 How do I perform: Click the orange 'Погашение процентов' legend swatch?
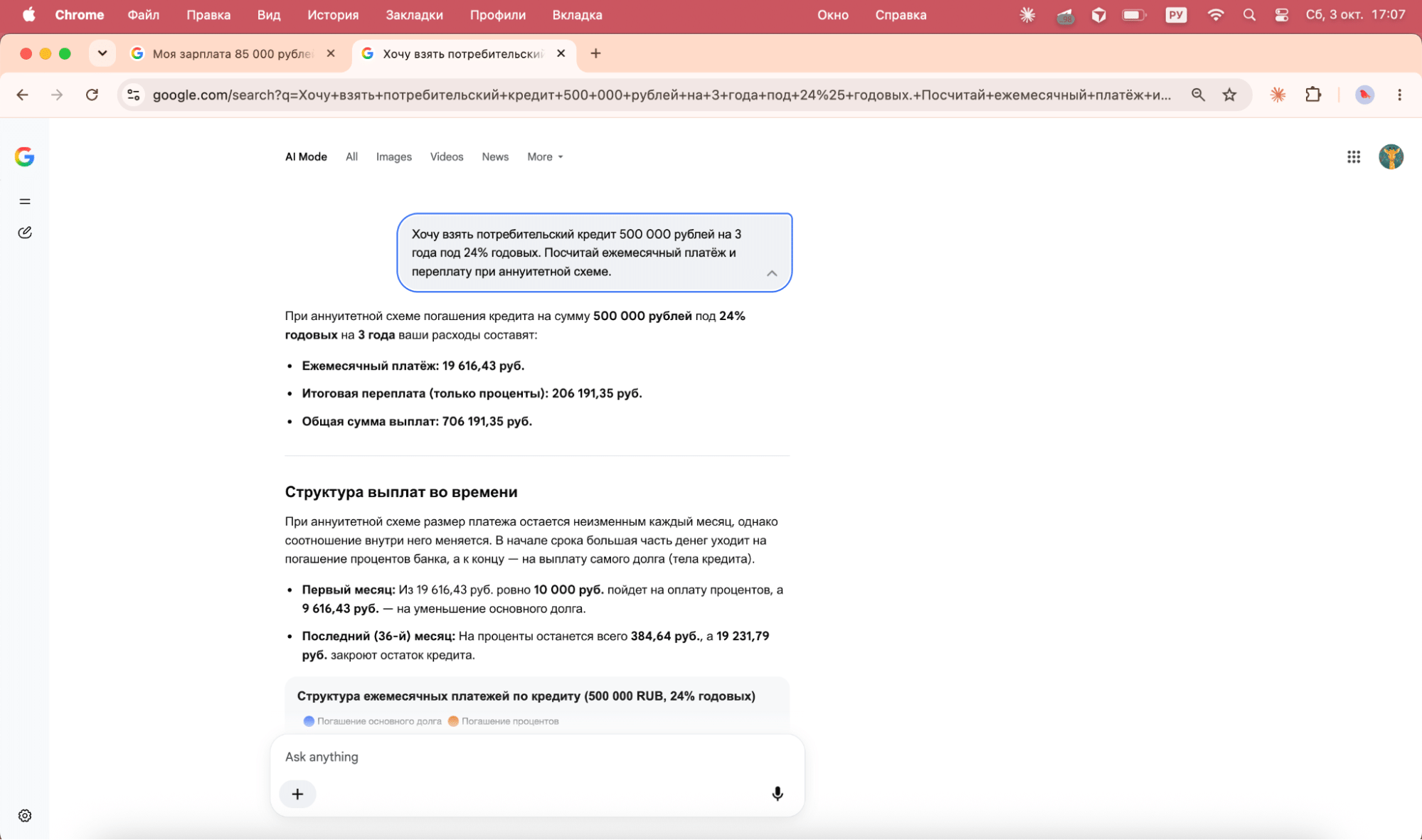(453, 721)
